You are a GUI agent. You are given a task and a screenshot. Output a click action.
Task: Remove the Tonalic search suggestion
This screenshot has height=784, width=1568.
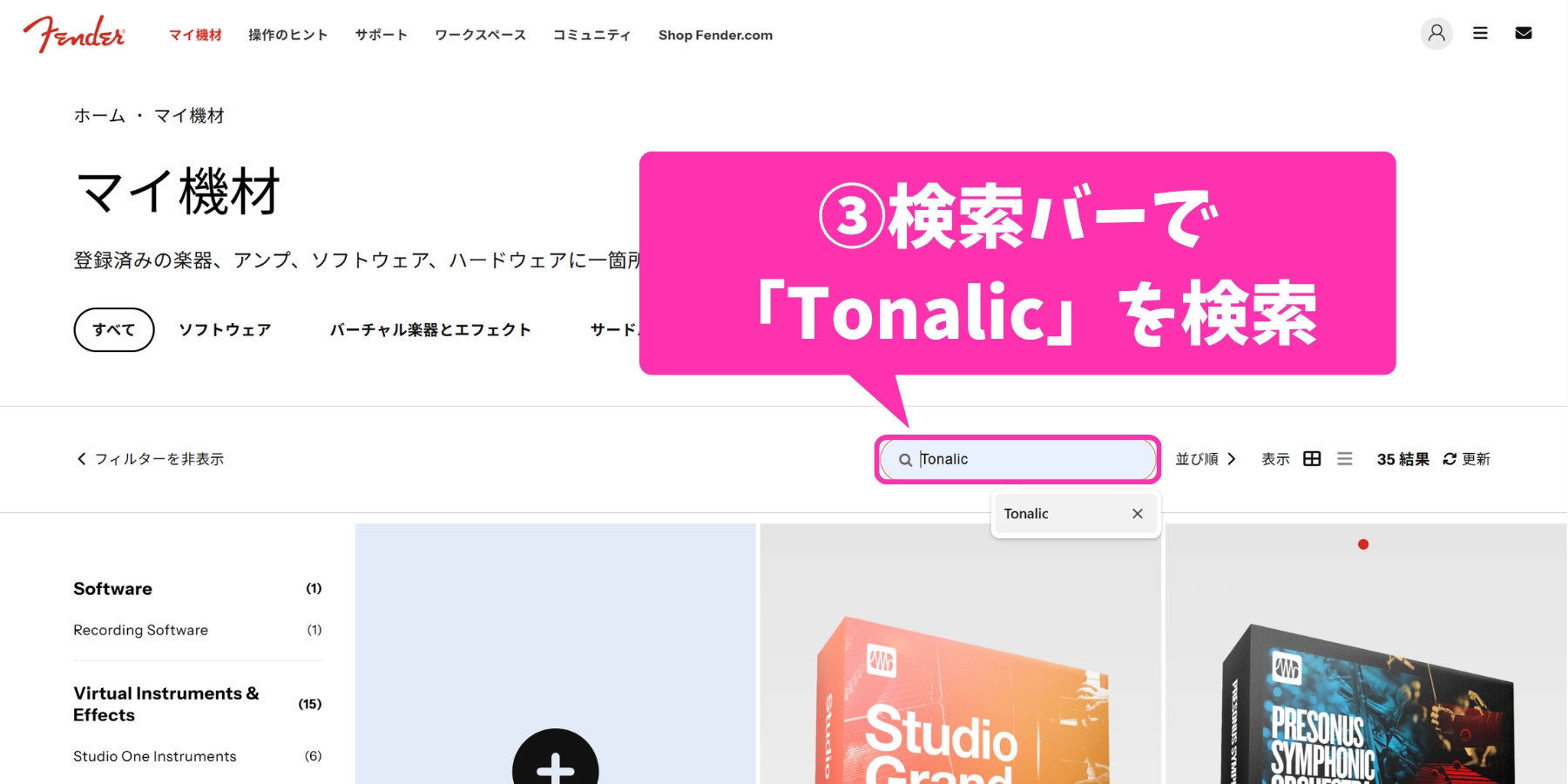(1137, 514)
